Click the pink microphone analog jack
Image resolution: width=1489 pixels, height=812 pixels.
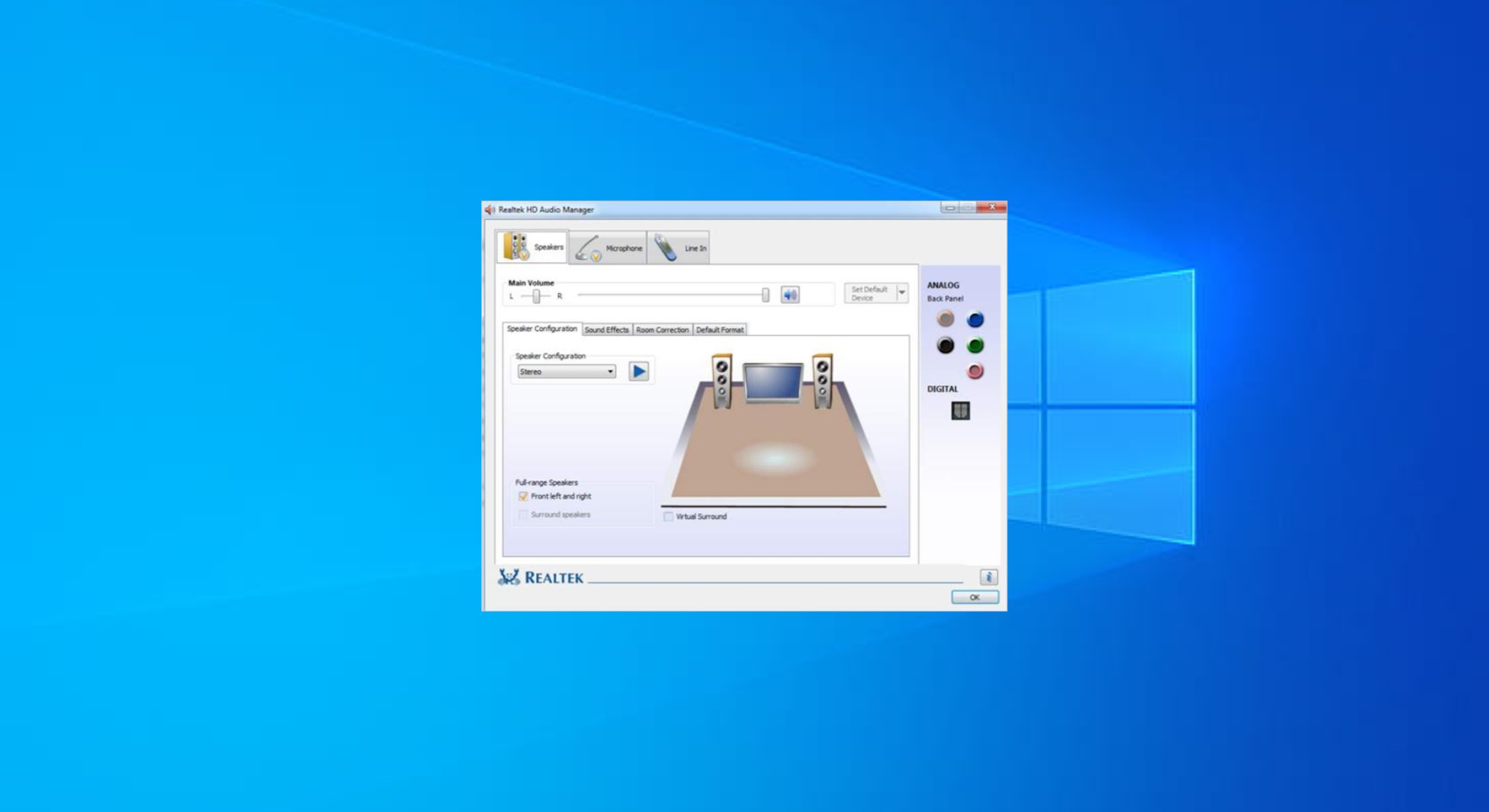[975, 371]
